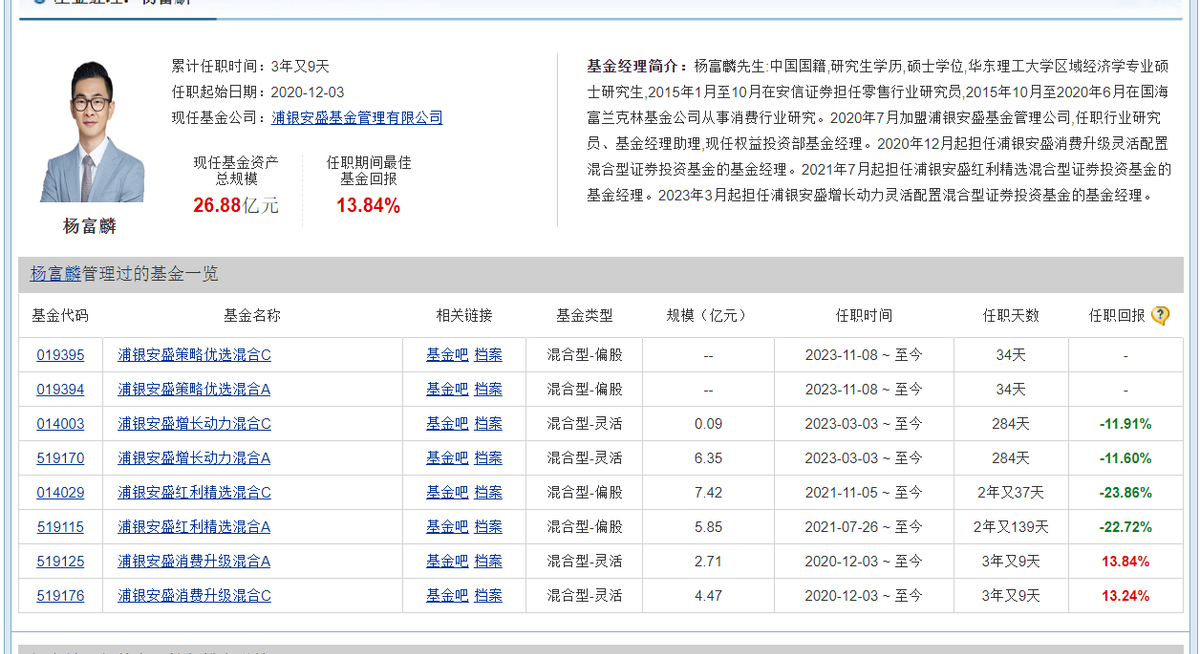Open 基金吧 for 浦银安盛策略优选混合C
The width and height of the screenshot is (1200, 654).
447,355
